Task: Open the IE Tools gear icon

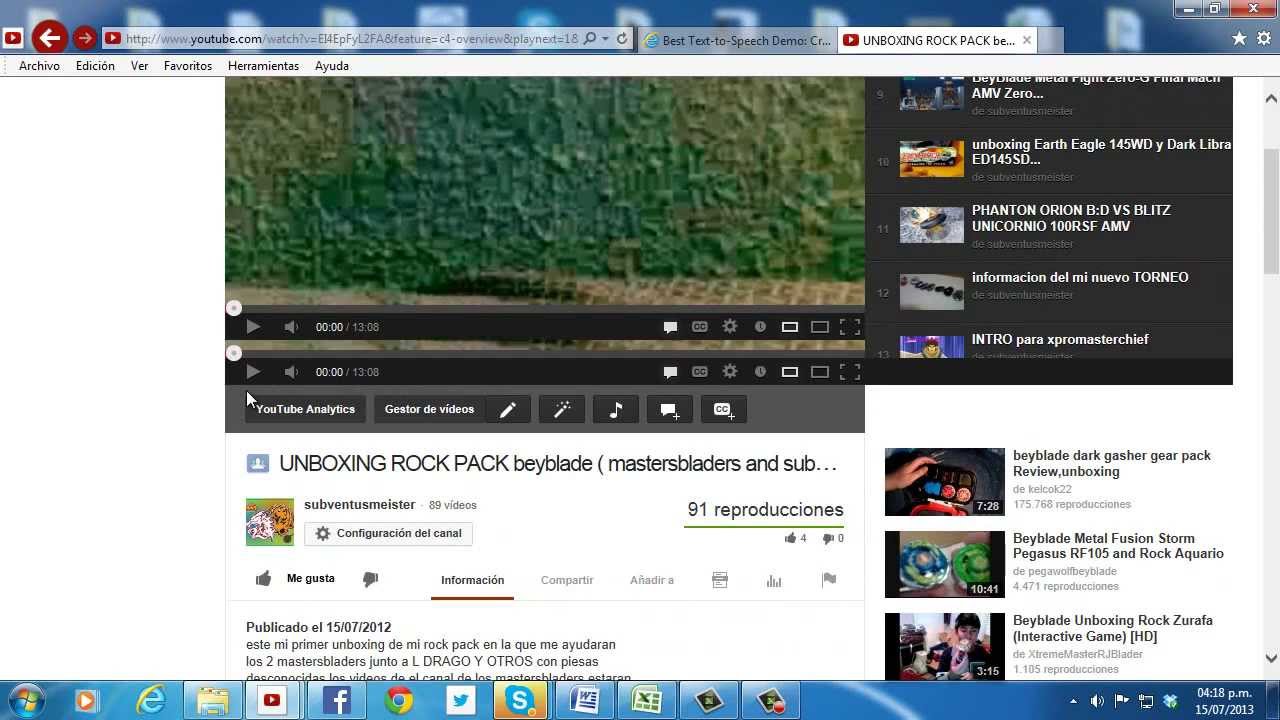Action: click(1264, 39)
